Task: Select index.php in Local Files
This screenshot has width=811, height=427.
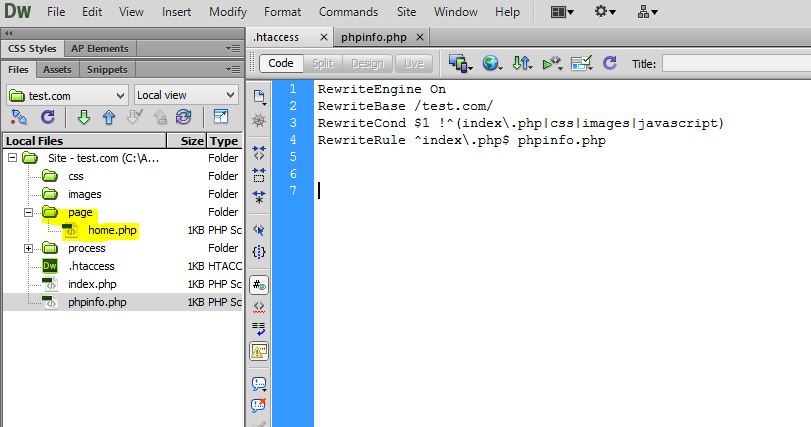Action: (x=92, y=284)
